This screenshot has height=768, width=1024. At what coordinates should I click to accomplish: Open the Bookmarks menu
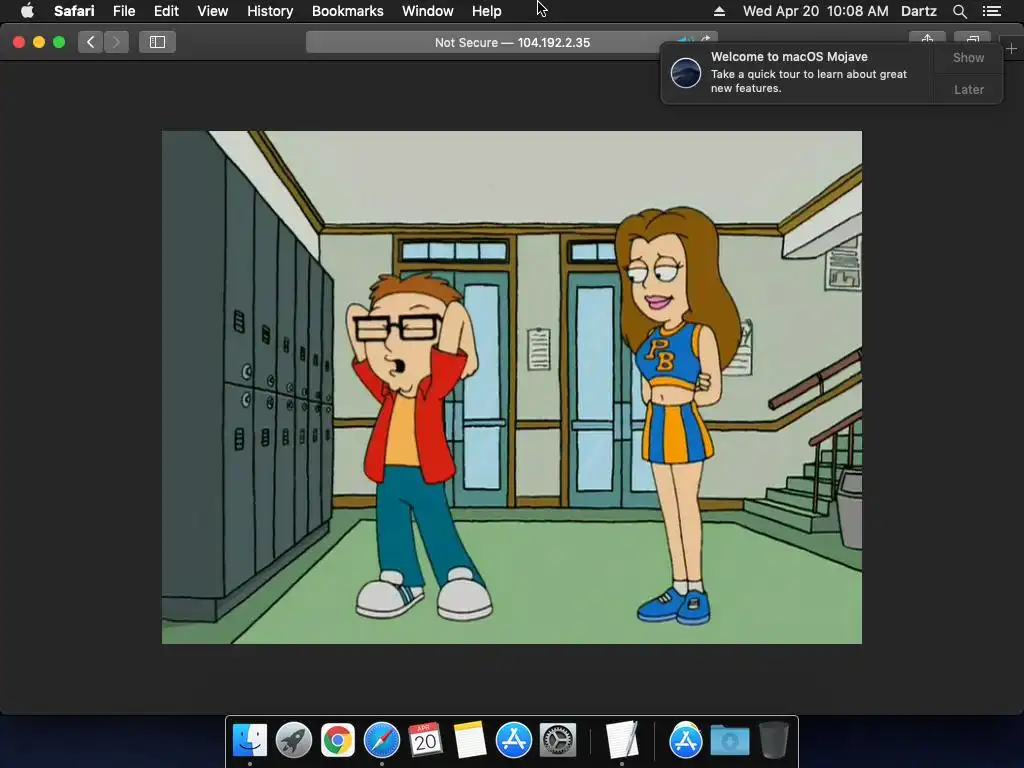coord(347,11)
